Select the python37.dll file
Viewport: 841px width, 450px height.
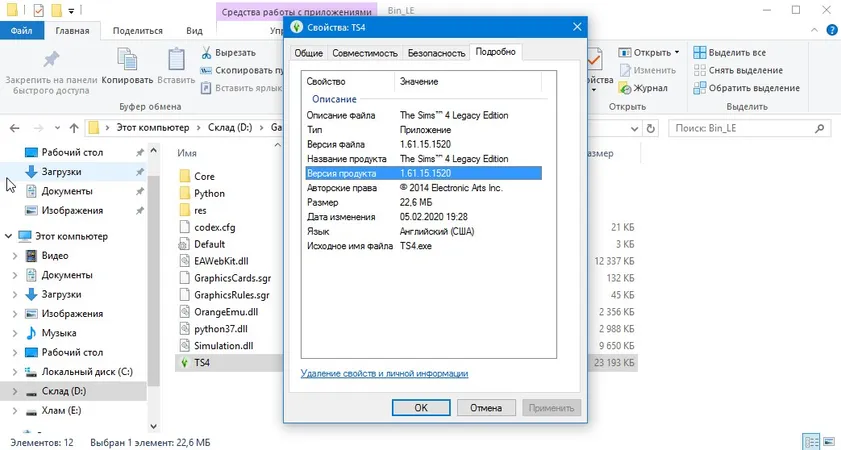(221, 329)
